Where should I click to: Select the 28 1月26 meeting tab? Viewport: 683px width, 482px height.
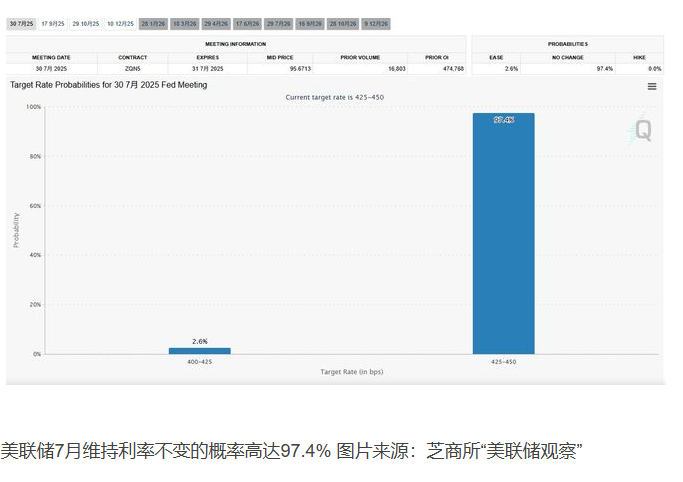coord(153,23)
